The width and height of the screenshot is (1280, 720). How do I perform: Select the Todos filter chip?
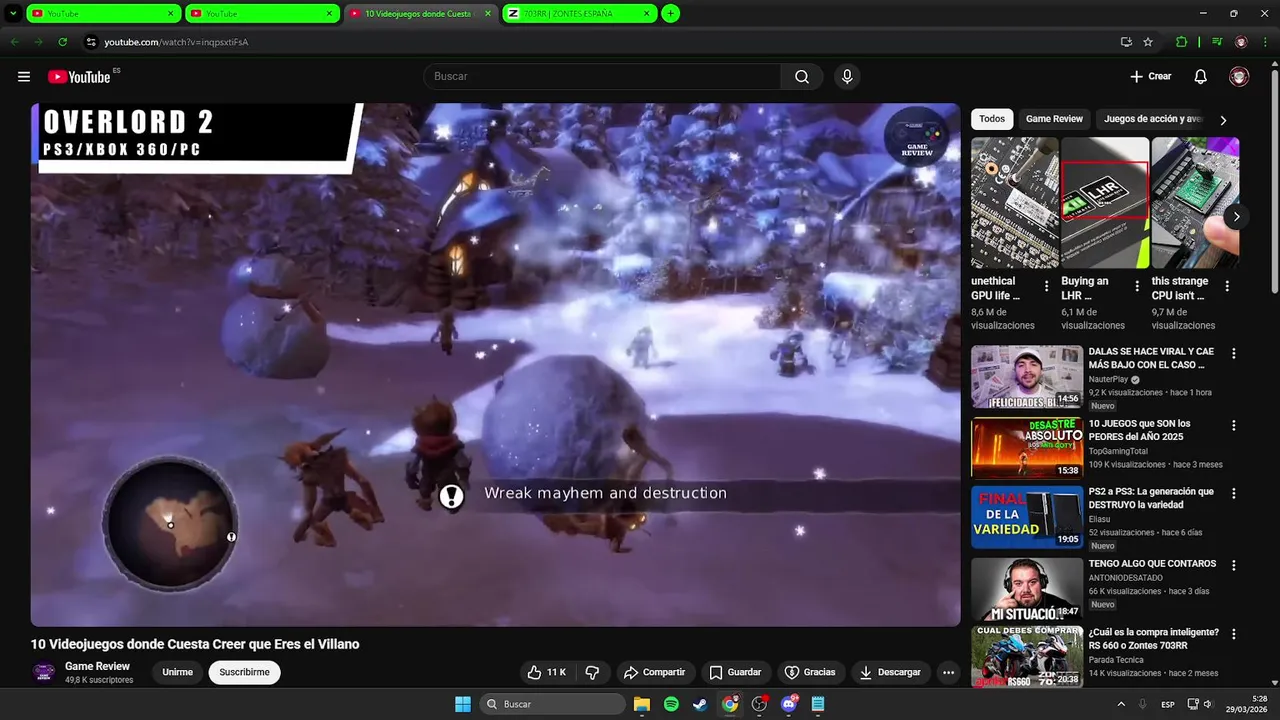[992, 119]
